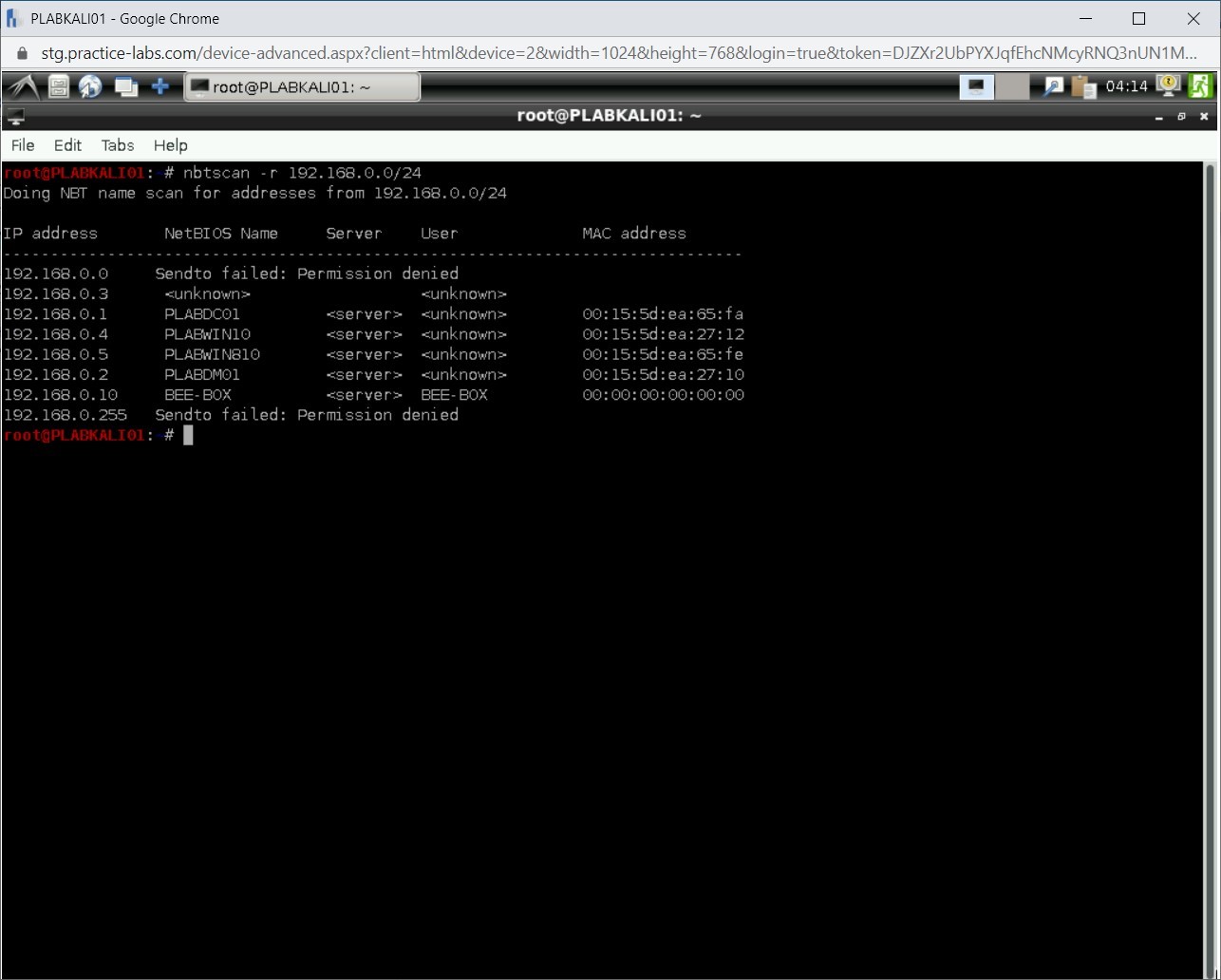
Task: Click the panel clock showing 04:14
Action: [1127, 87]
